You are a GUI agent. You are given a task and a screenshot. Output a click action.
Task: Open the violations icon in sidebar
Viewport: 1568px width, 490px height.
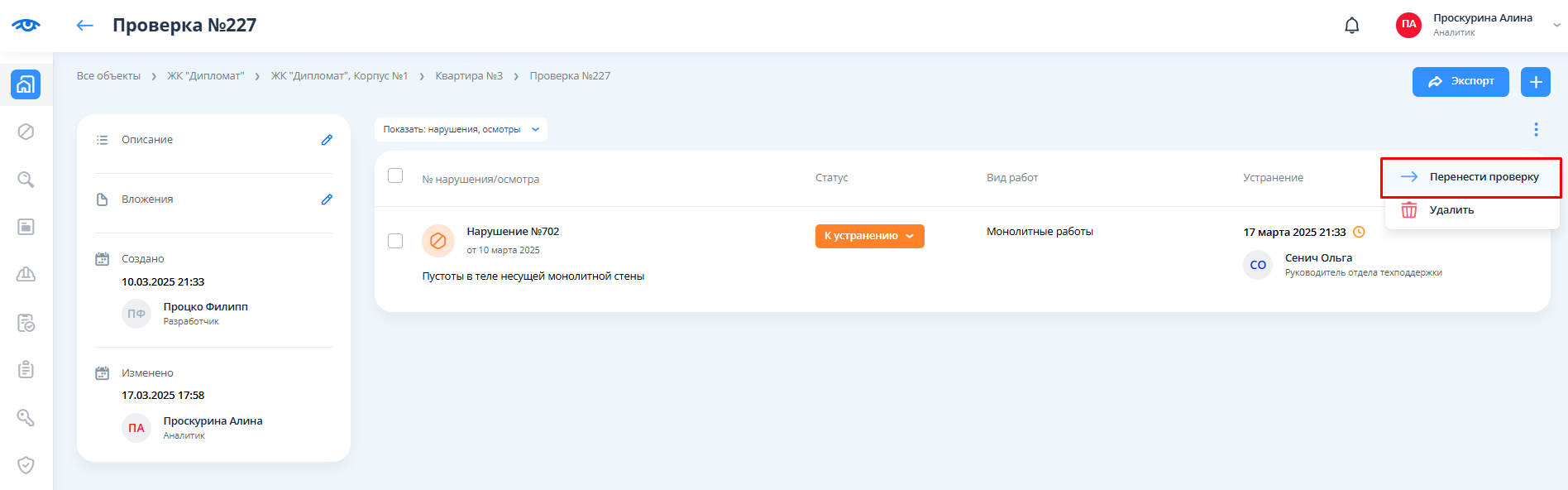click(26, 132)
